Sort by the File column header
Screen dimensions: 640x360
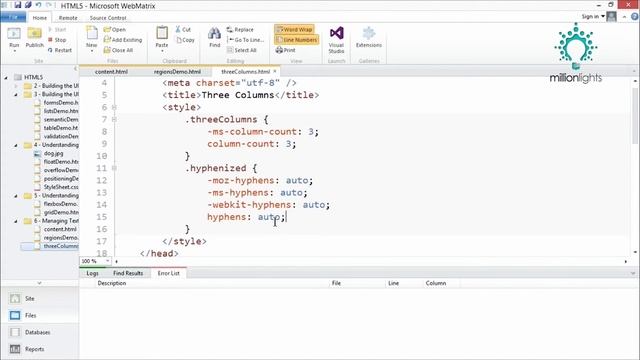point(336,283)
